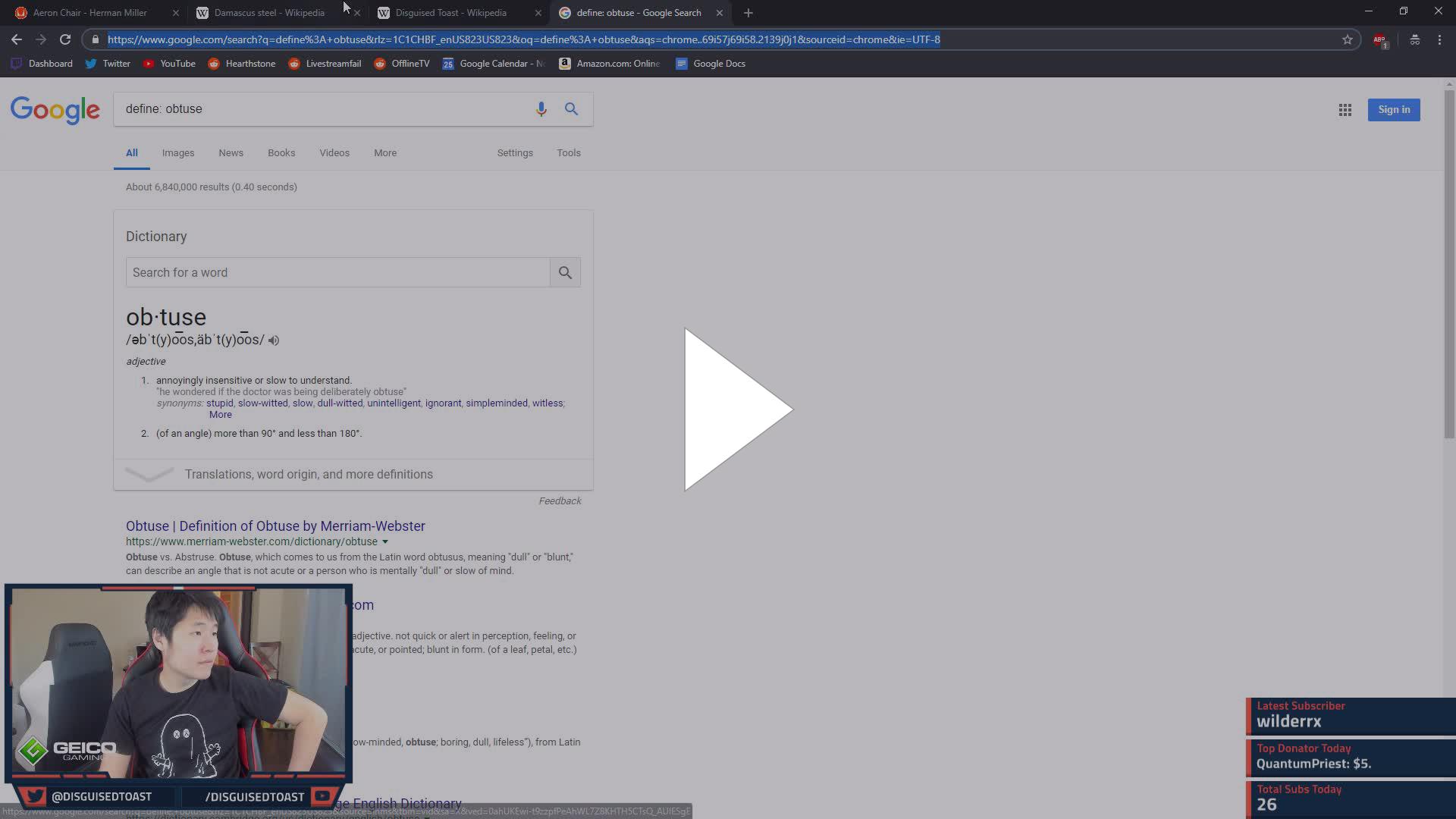
Task: Switch to the Damascus steel Wikipedia tab
Action: 268,13
